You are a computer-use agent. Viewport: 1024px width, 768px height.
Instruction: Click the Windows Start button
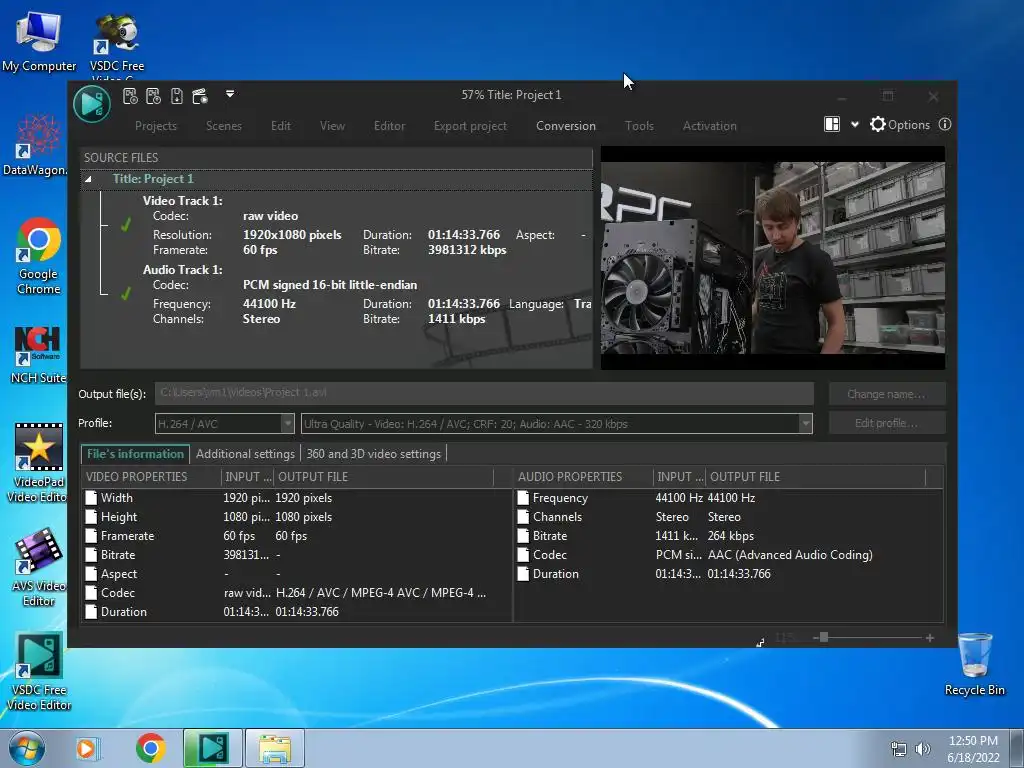click(26, 748)
